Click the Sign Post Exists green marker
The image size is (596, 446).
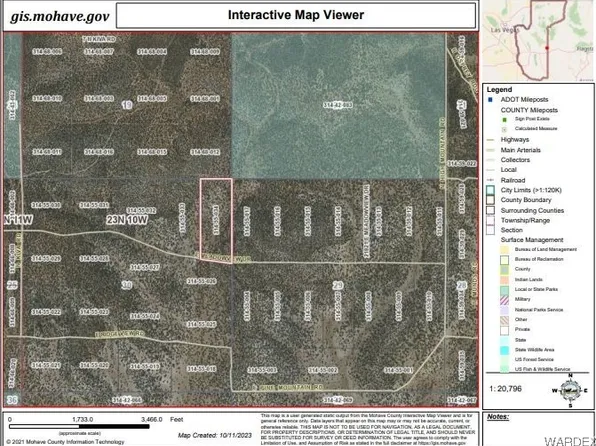(x=504, y=119)
